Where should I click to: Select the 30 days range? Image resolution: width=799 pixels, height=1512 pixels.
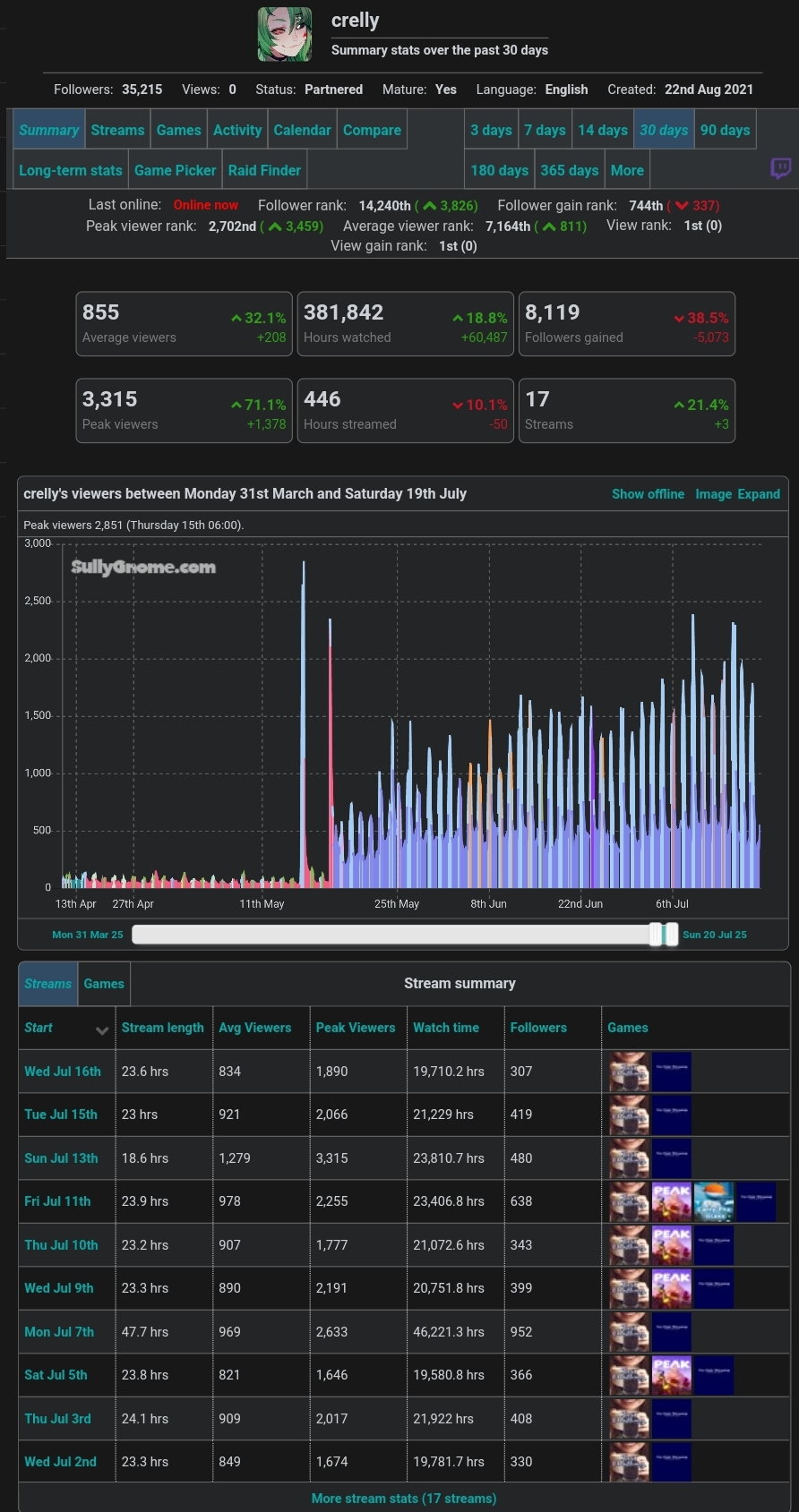click(x=664, y=130)
